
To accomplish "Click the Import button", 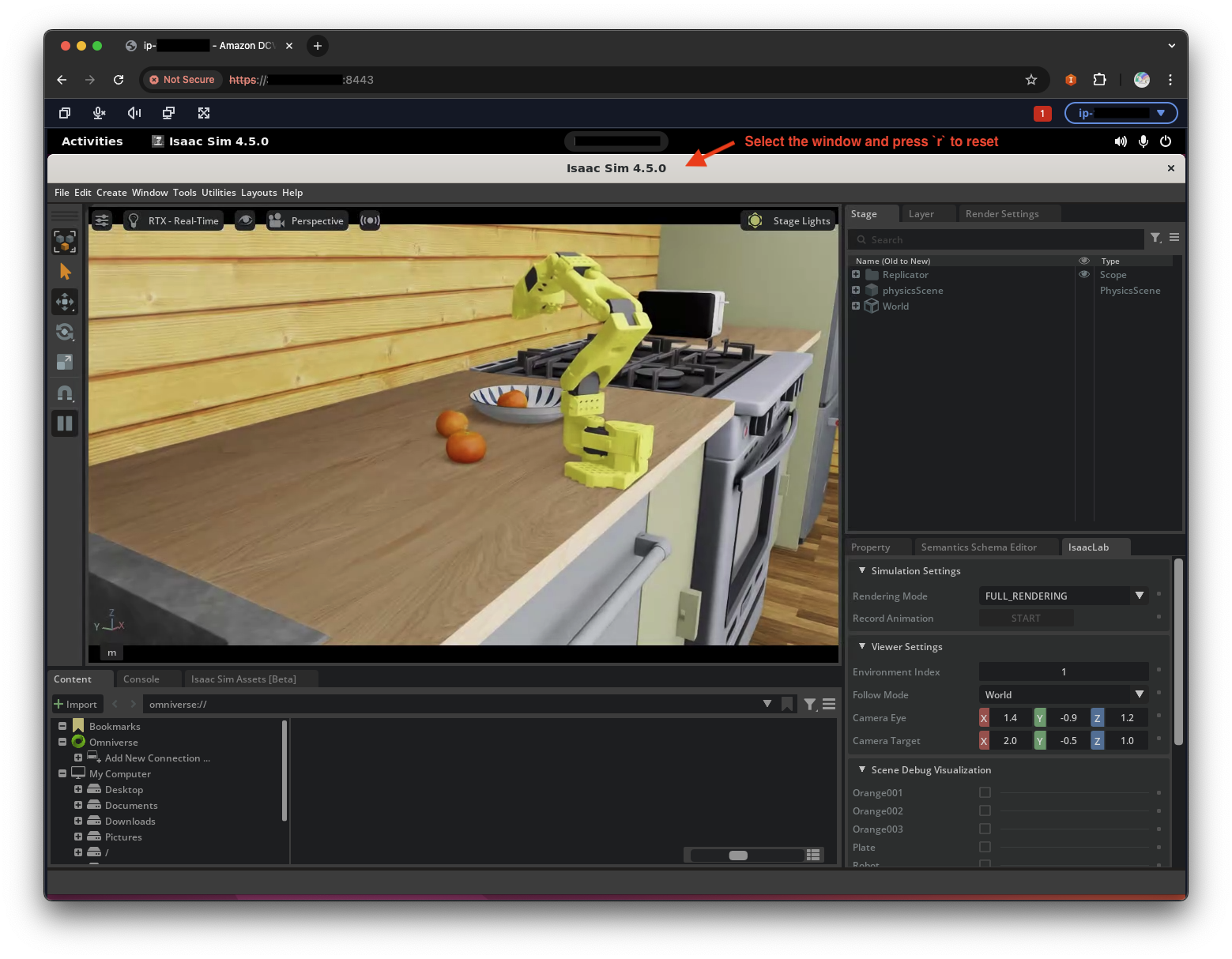I will [76, 704].
